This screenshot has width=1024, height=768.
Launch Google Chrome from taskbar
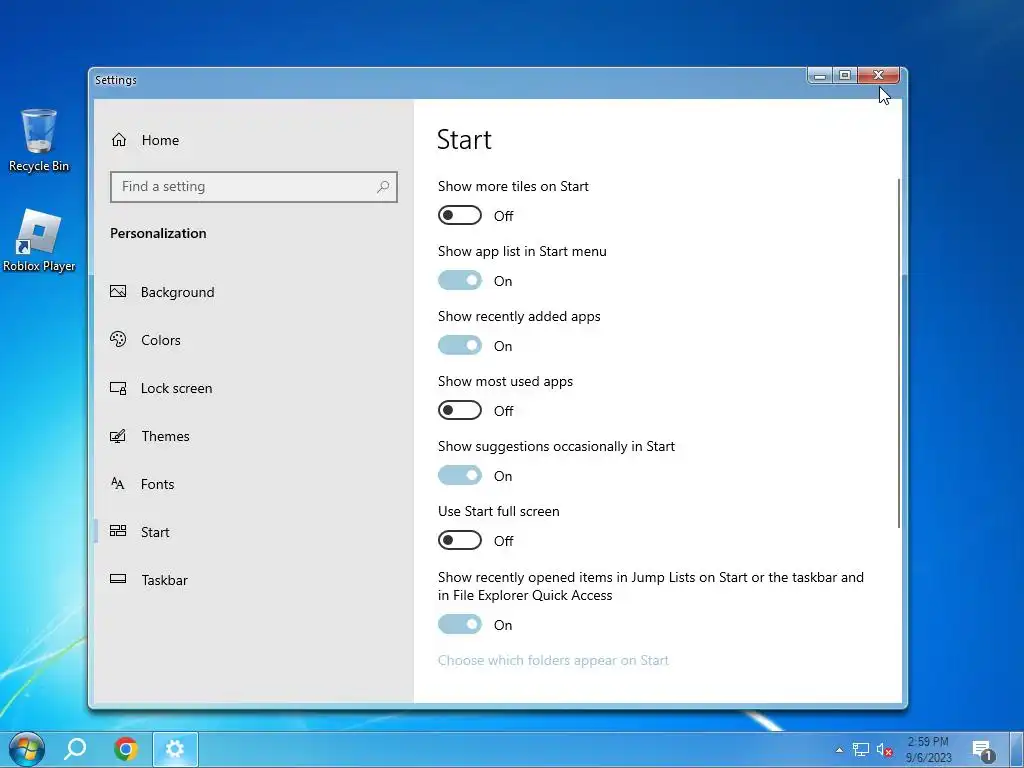click(125, 748)
